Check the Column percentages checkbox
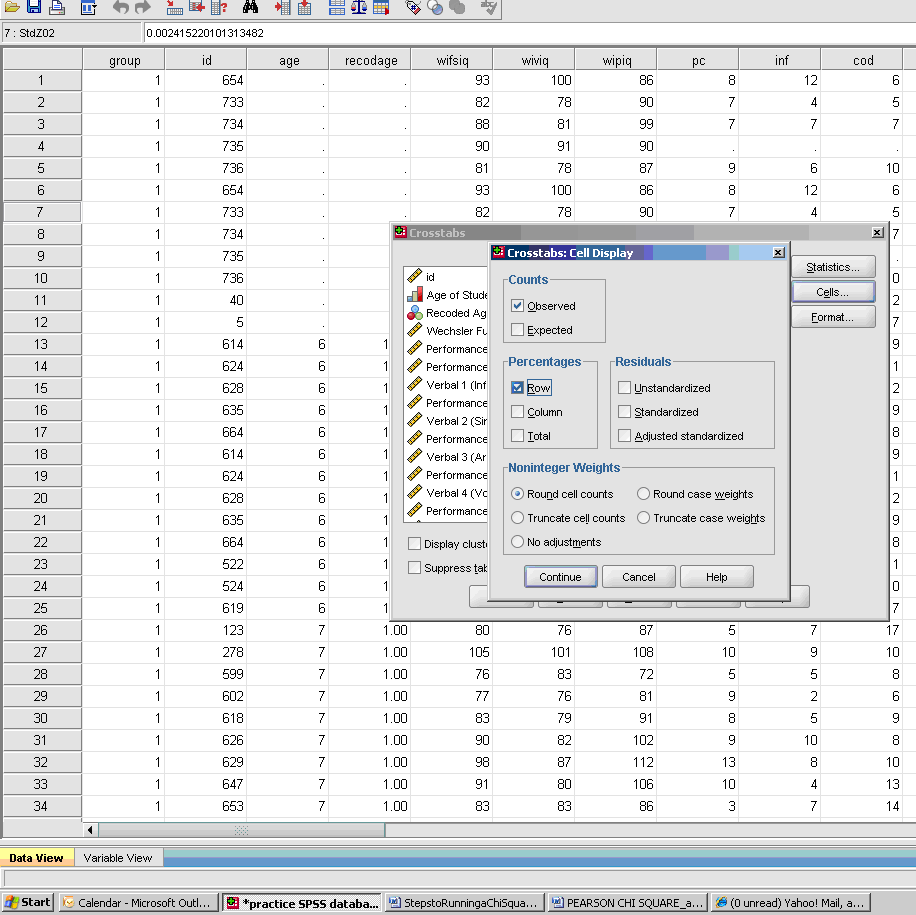This screenshot has height=915, width=916. click(517, 412)
